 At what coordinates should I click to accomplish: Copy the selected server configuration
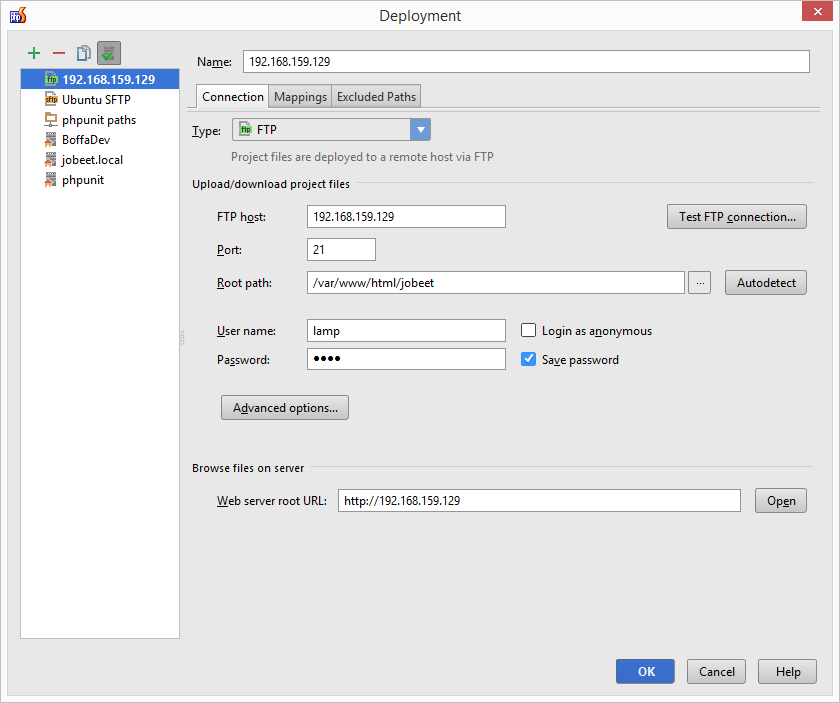click(84, 53)
